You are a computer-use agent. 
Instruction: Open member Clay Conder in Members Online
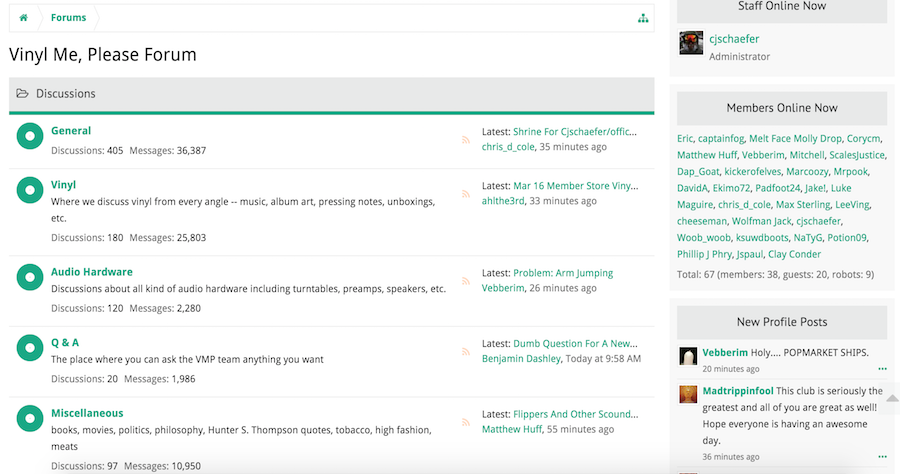[x=794, y=254]
